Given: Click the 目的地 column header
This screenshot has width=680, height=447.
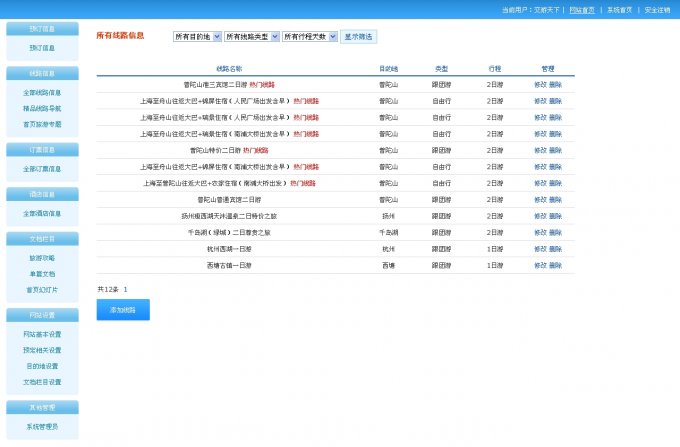Looking at the screenshot, I should pos(388,69).
